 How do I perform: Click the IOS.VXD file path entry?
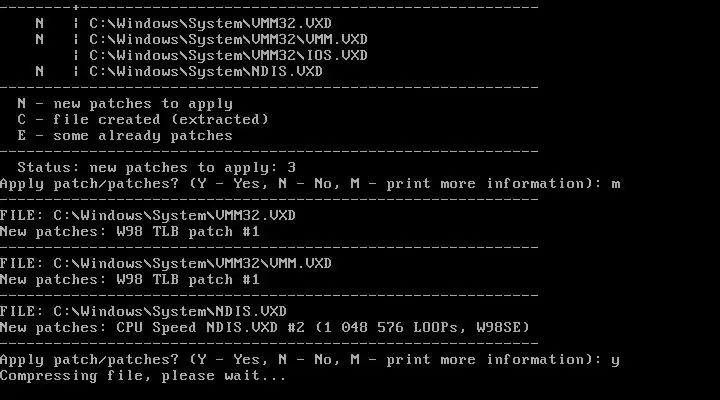coord(228,55)
